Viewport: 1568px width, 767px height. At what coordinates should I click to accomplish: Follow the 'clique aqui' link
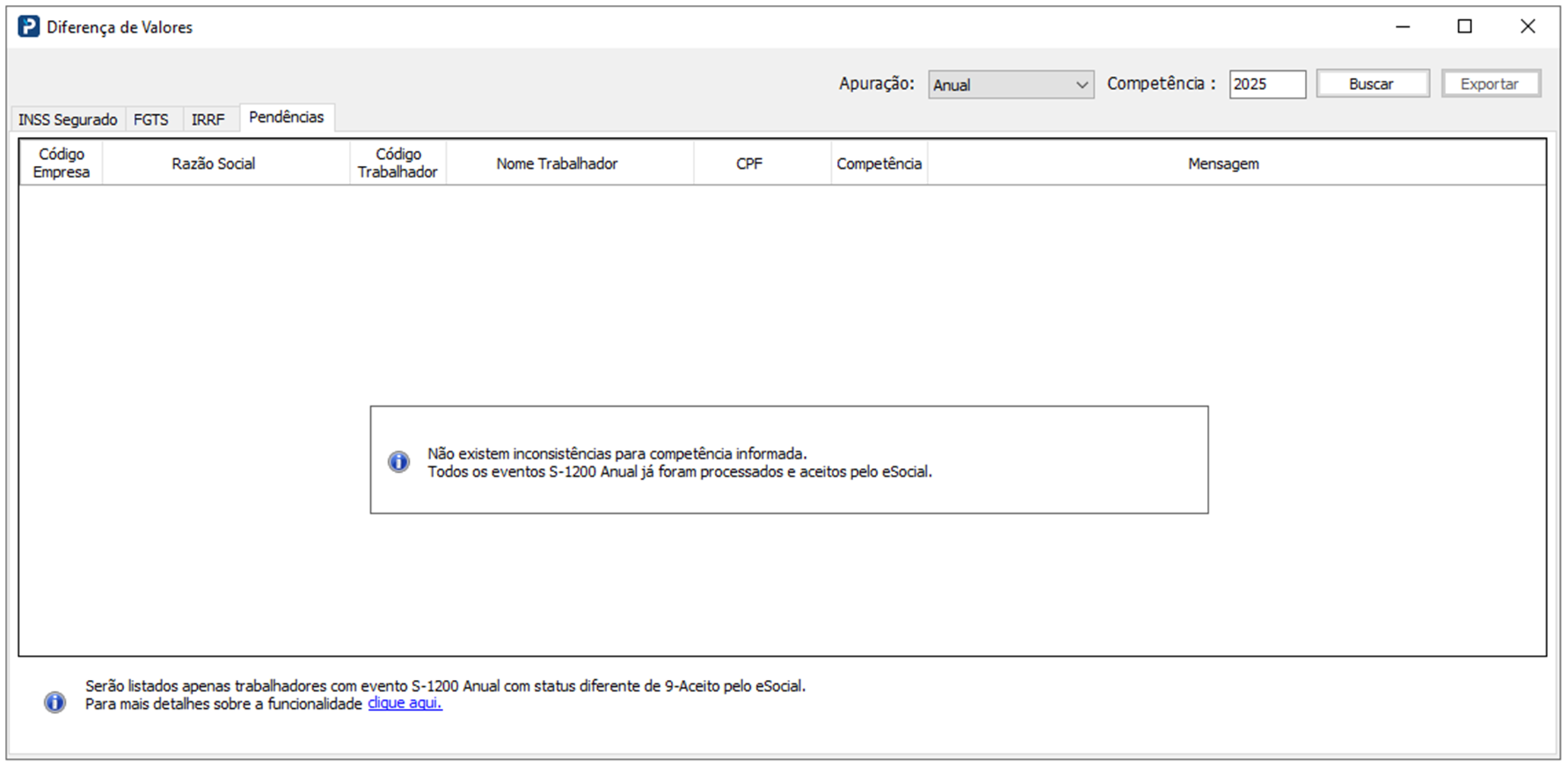(x=404, y=703)
